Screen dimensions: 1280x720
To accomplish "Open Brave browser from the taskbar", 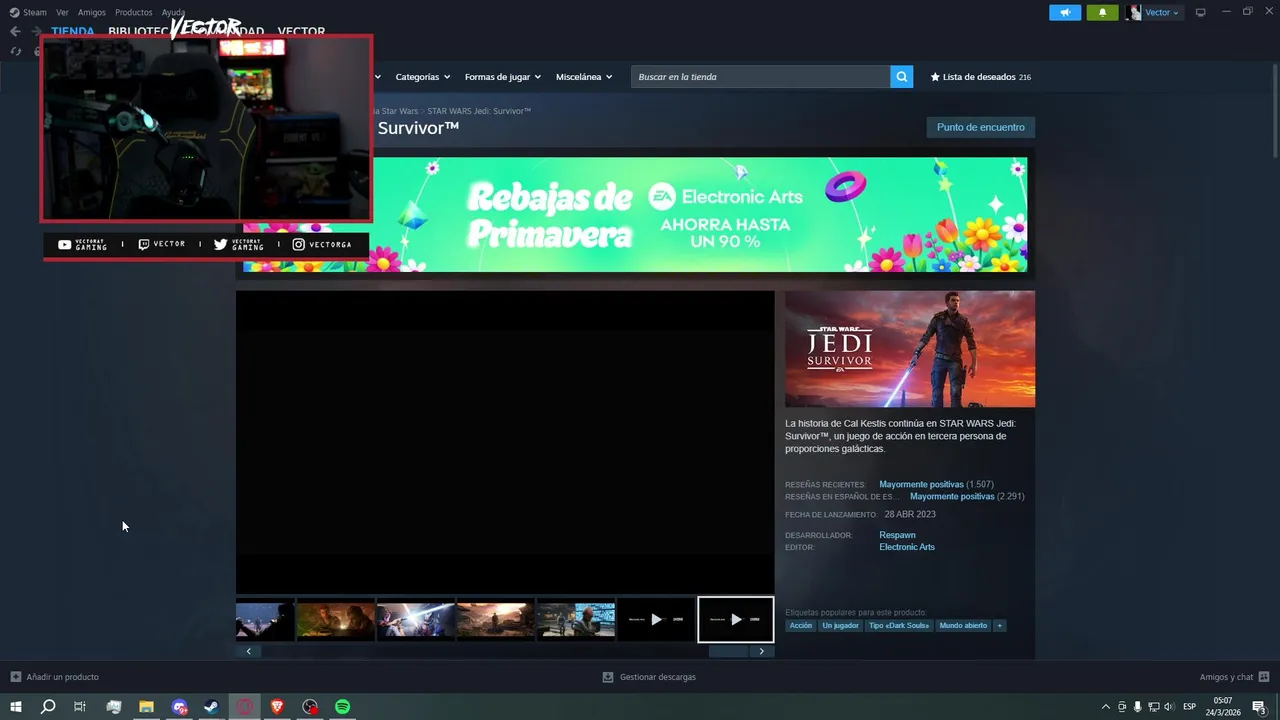I will (277, 707).
